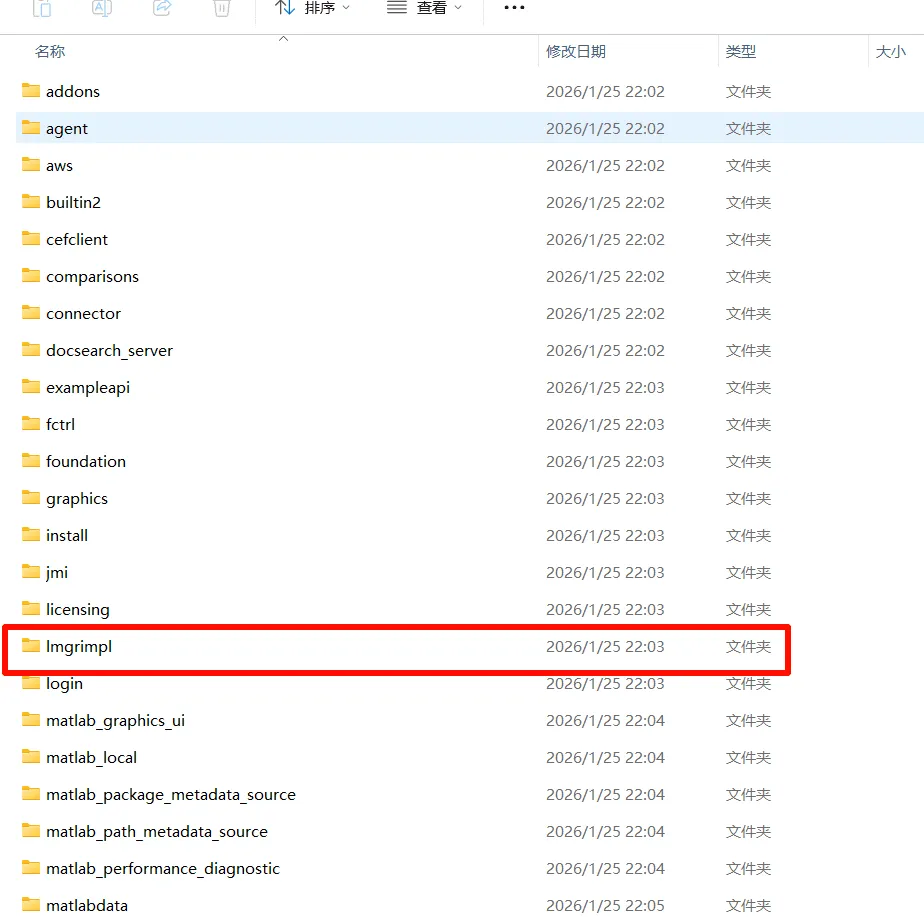Sort by the 名称 column header
Viewport: 924px width, 917px height.
pos(50,52)
